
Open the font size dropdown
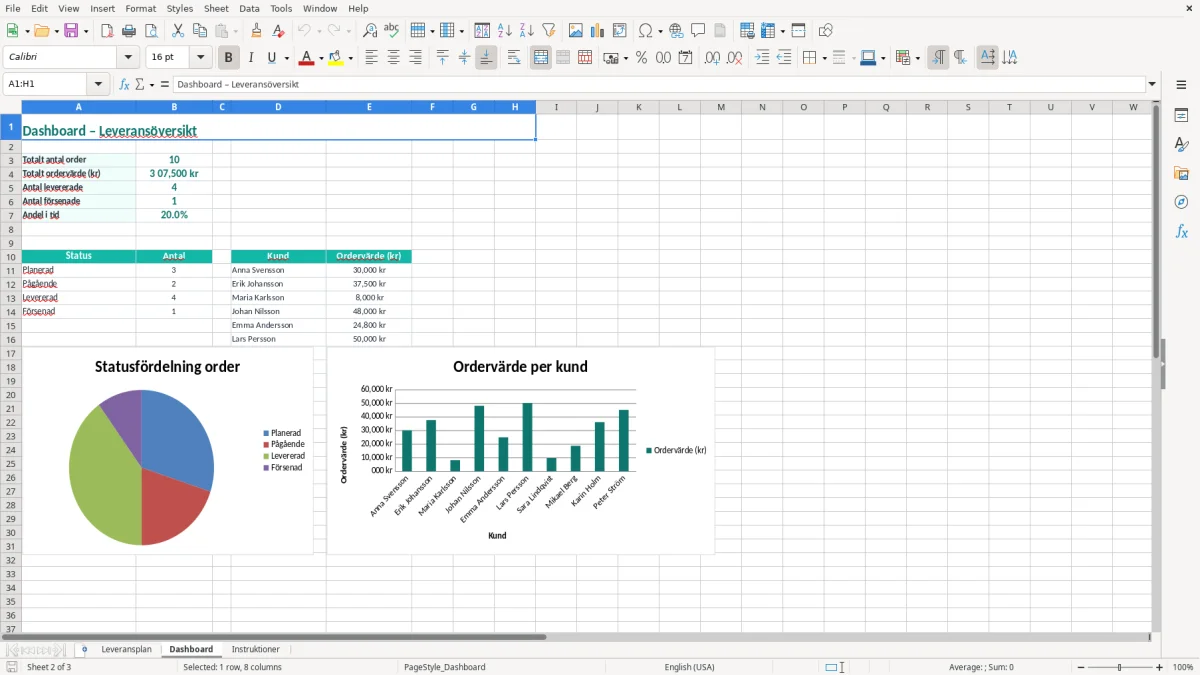tap(200, 58)
